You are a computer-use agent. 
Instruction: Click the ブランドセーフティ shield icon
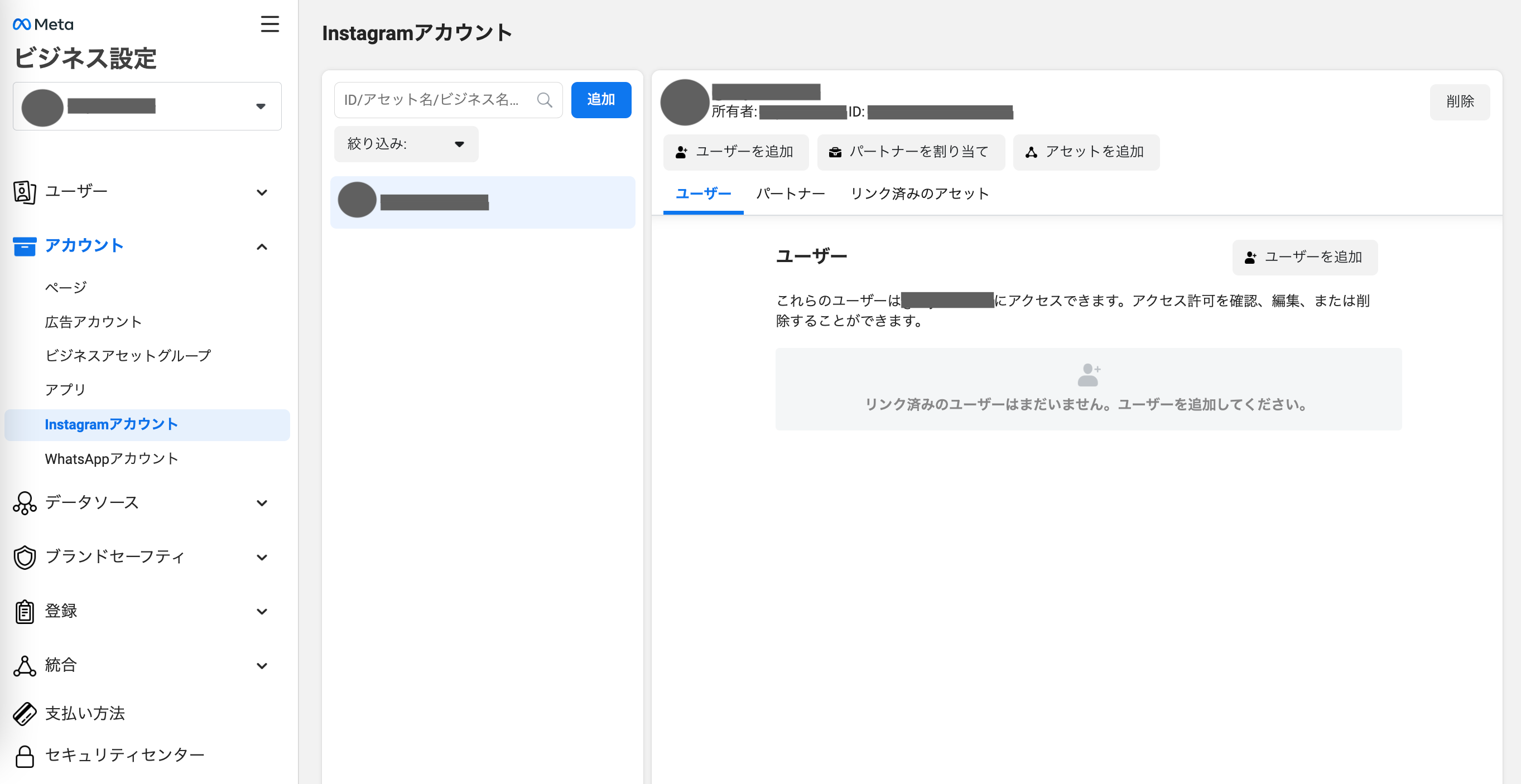click(24, 558)
